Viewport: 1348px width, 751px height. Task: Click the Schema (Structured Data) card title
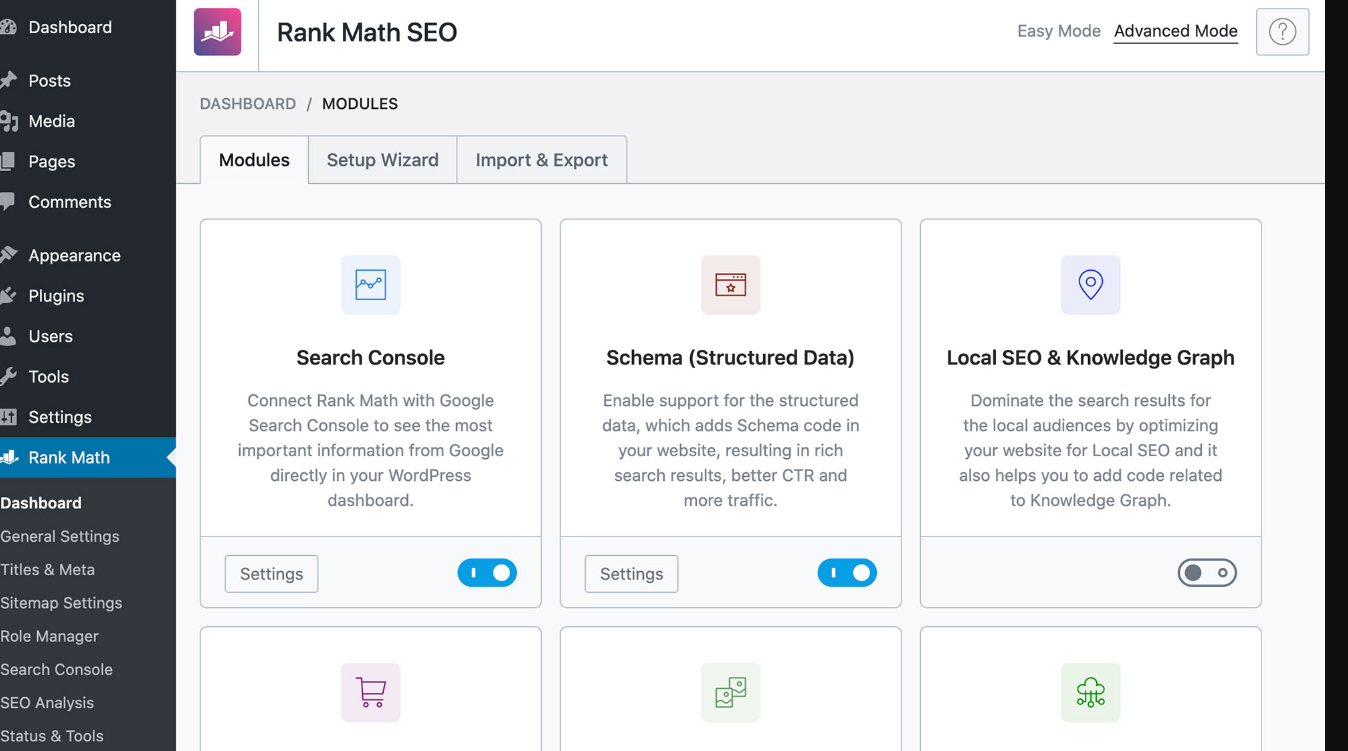[x=730, y=358]
